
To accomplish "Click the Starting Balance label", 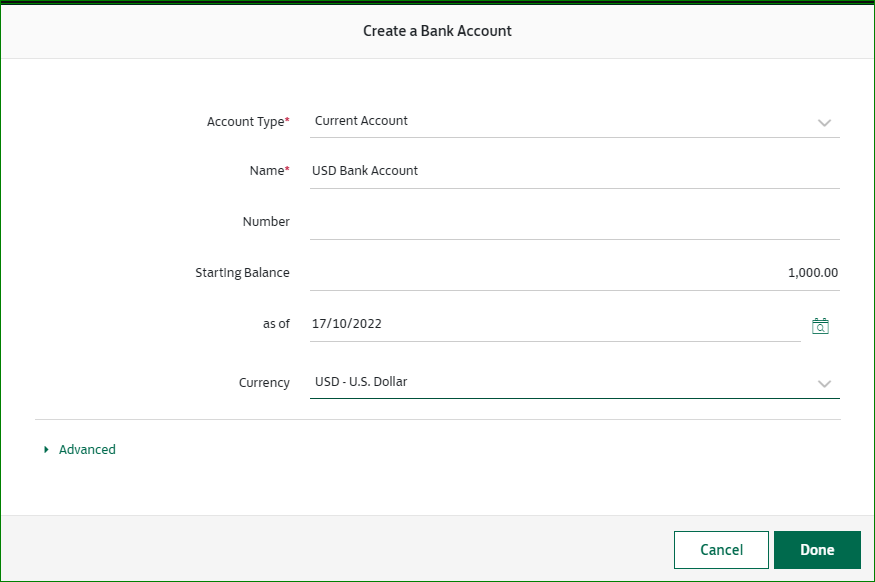I will [242, 273].
